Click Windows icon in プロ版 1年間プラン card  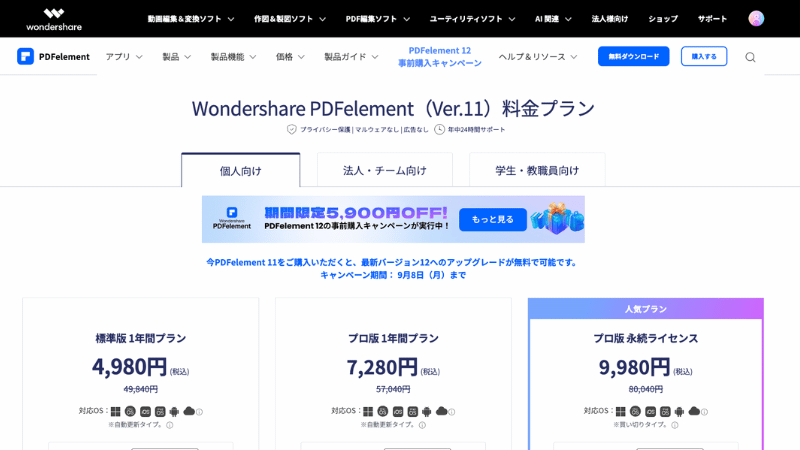(368, 412)
